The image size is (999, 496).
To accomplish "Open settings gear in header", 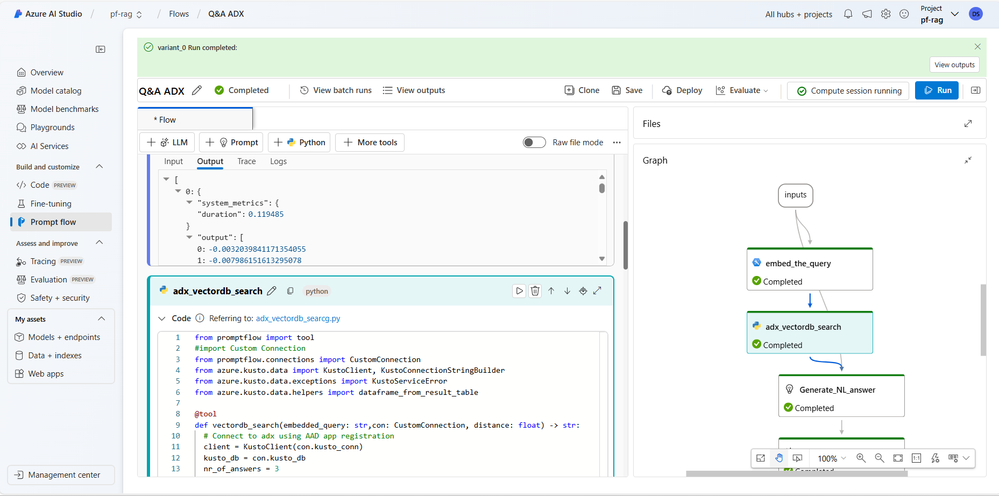I will (x=885, y=14).
